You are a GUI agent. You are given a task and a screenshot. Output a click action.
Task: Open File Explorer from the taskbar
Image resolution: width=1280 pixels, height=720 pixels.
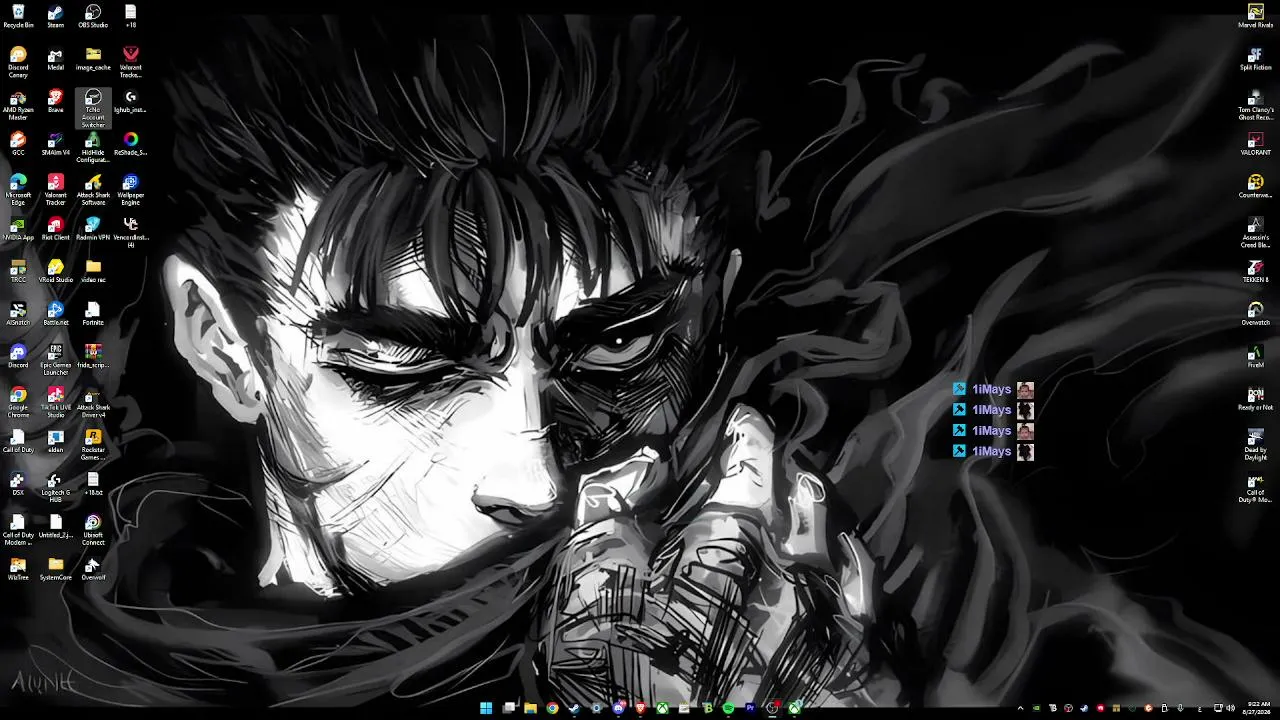pyautogui.click(x=530, y=708)
